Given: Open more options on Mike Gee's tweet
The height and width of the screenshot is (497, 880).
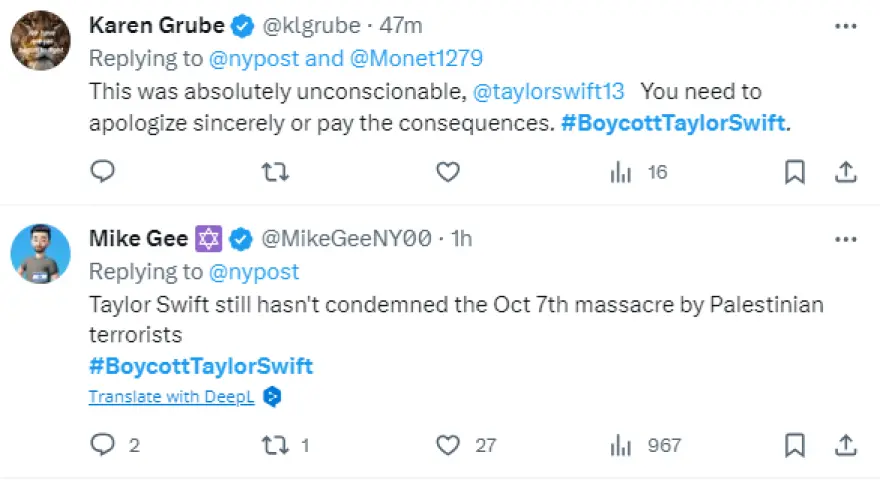Looking at the screenshot, I should pos(846,239).
